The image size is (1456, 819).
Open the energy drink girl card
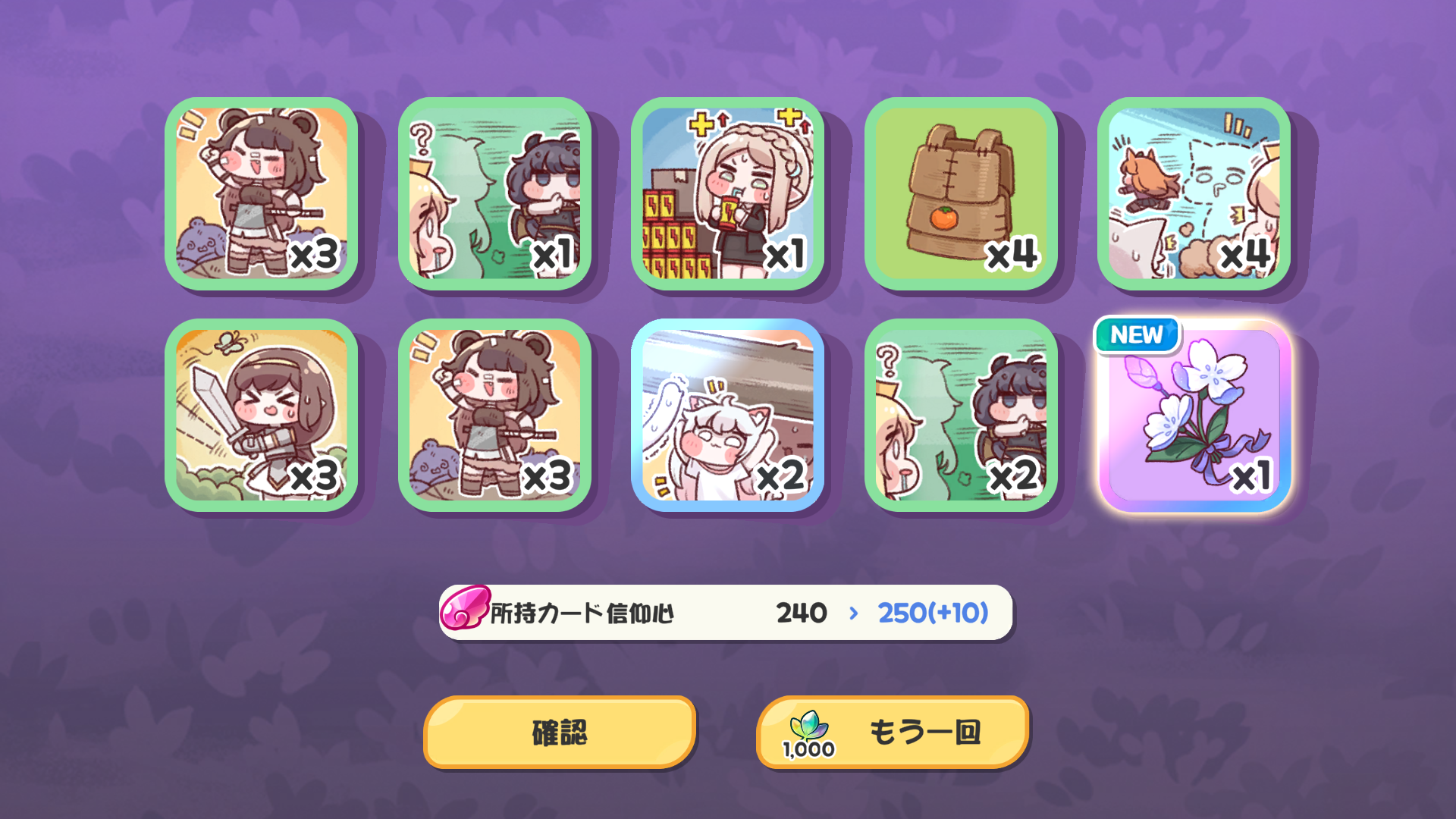pos(728,193)
